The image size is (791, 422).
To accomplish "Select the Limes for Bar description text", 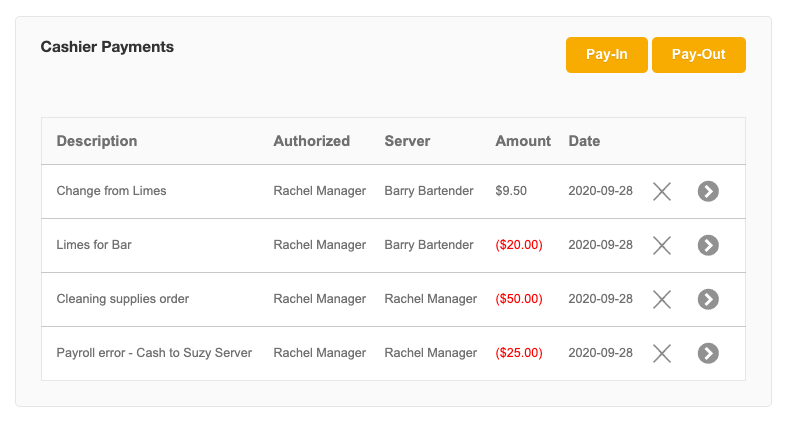I will pos(94,245).
